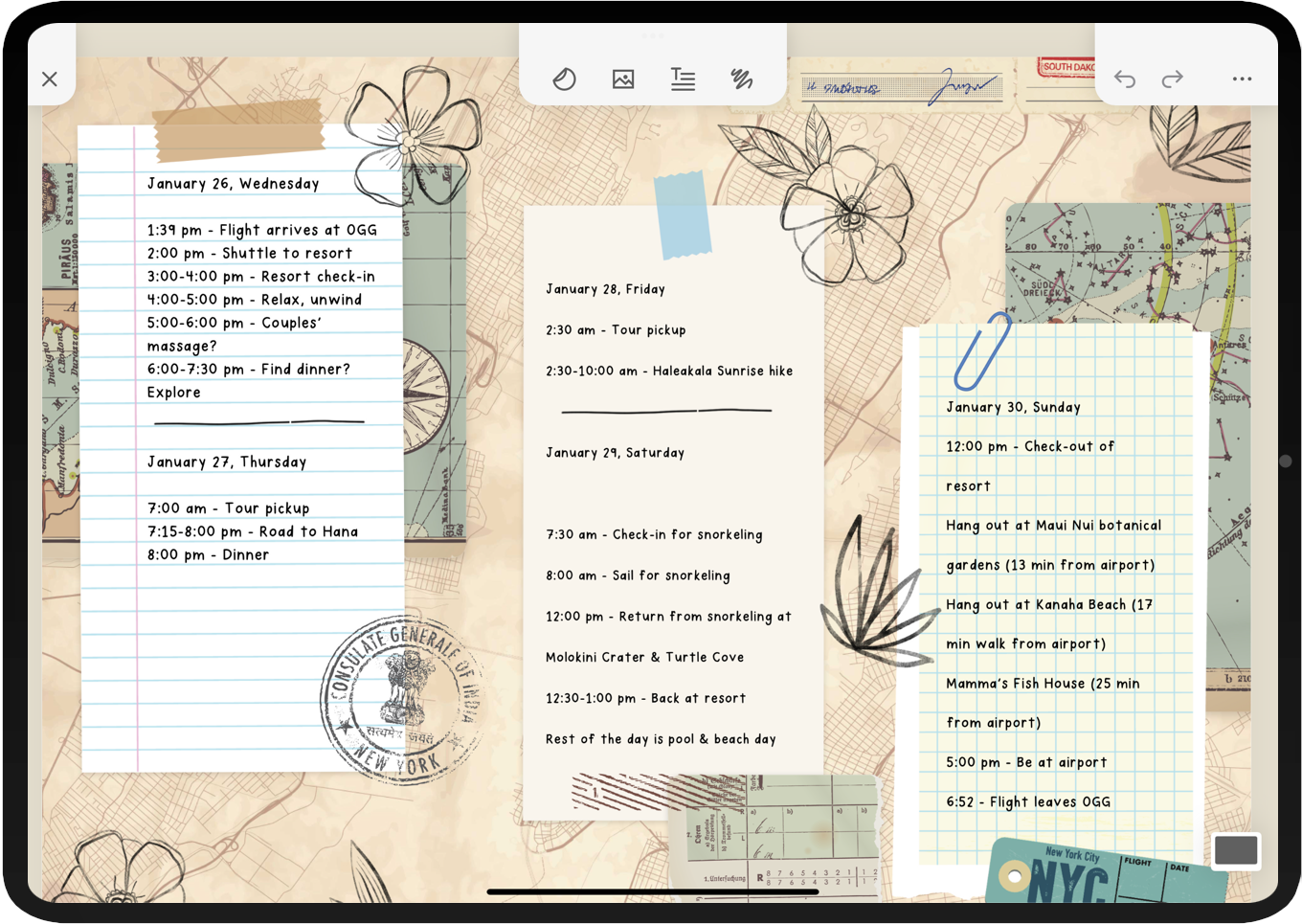Screen dimensions: 1302x924
Task: Select '12:30-1:00 pm - Back at resort' line
Action: 645,698
